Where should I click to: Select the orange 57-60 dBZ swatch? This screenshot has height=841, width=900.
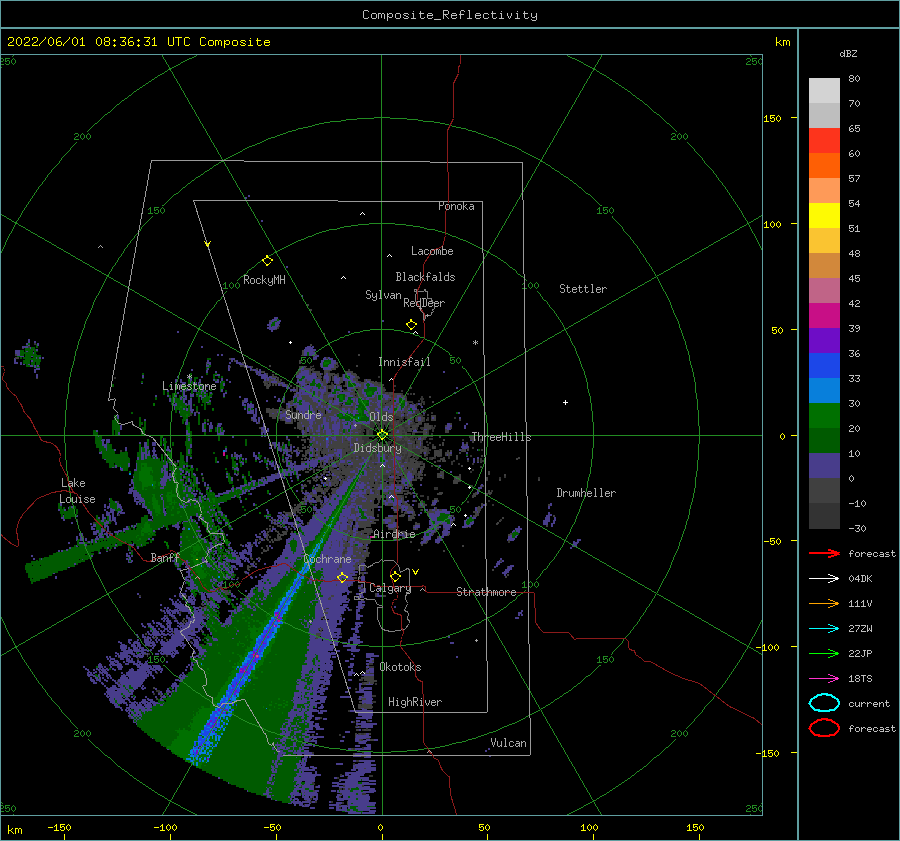pos(824,166)
